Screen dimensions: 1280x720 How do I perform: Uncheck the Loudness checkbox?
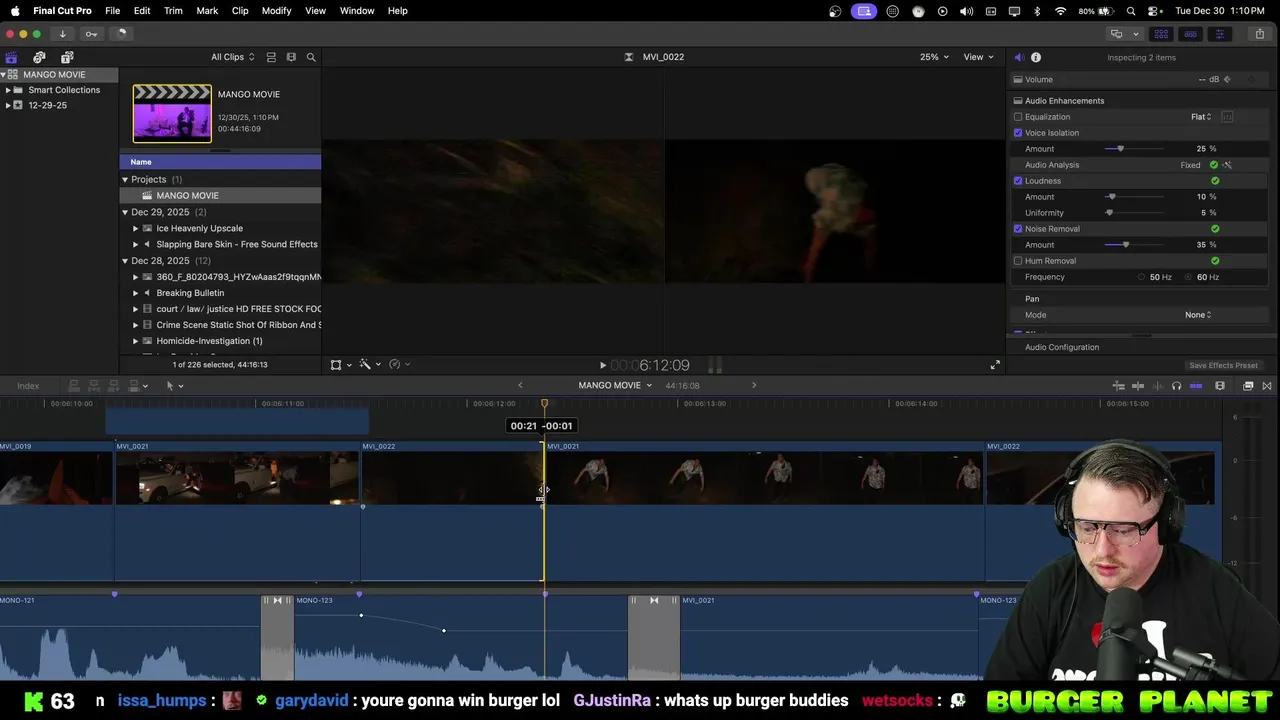1018,181
